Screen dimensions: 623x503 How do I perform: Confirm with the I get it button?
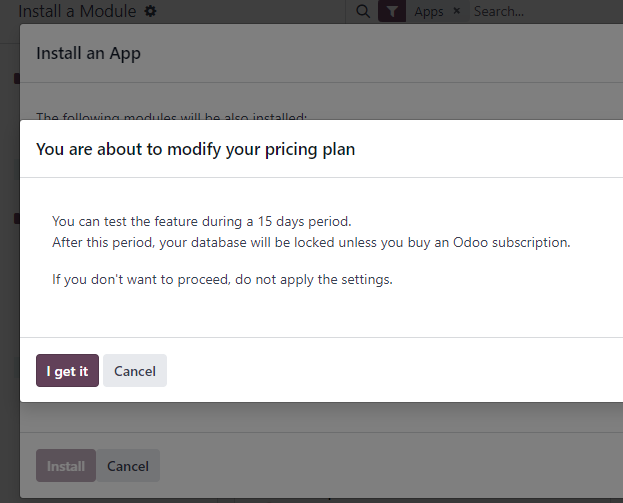coord(67,371)
